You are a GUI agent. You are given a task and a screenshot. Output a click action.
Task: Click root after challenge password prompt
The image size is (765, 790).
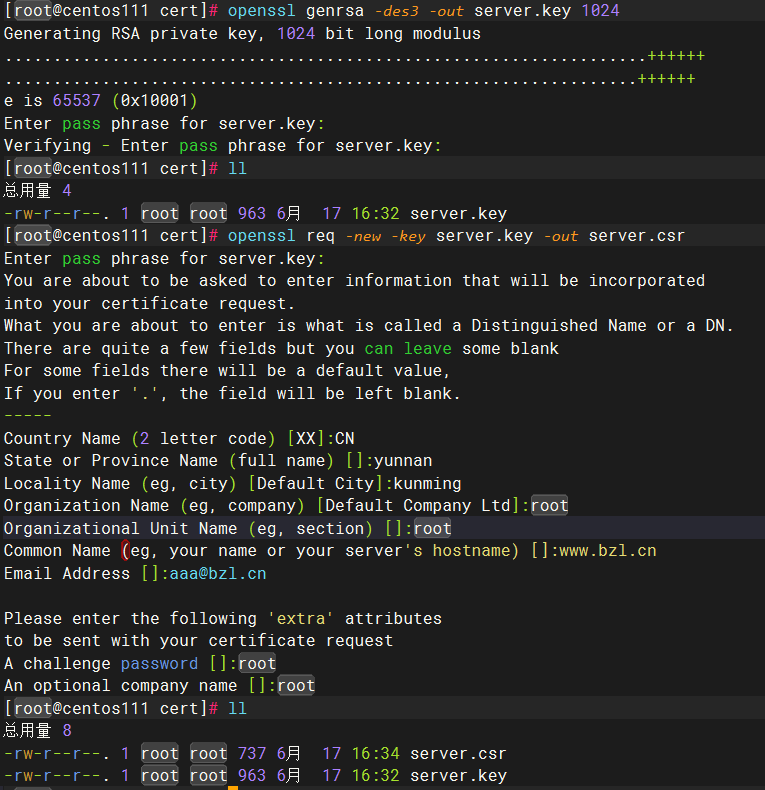coord(256,663)
